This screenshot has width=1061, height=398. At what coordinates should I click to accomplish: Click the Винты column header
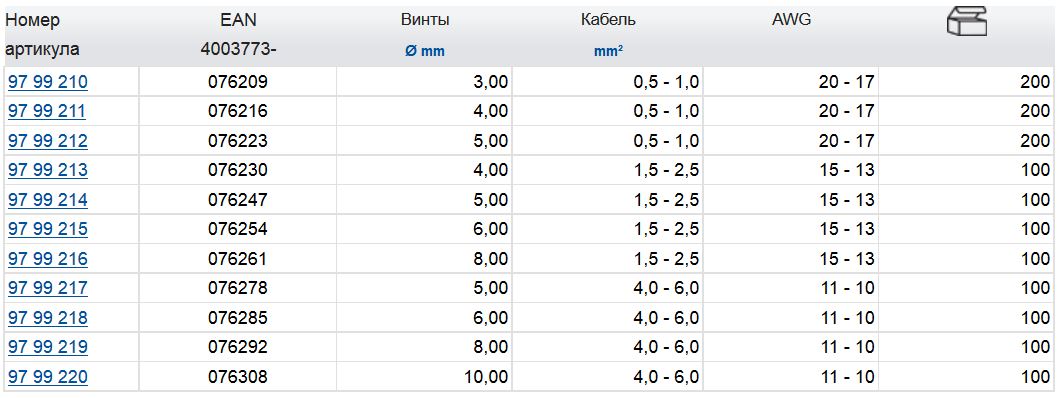tap(425, 20)
